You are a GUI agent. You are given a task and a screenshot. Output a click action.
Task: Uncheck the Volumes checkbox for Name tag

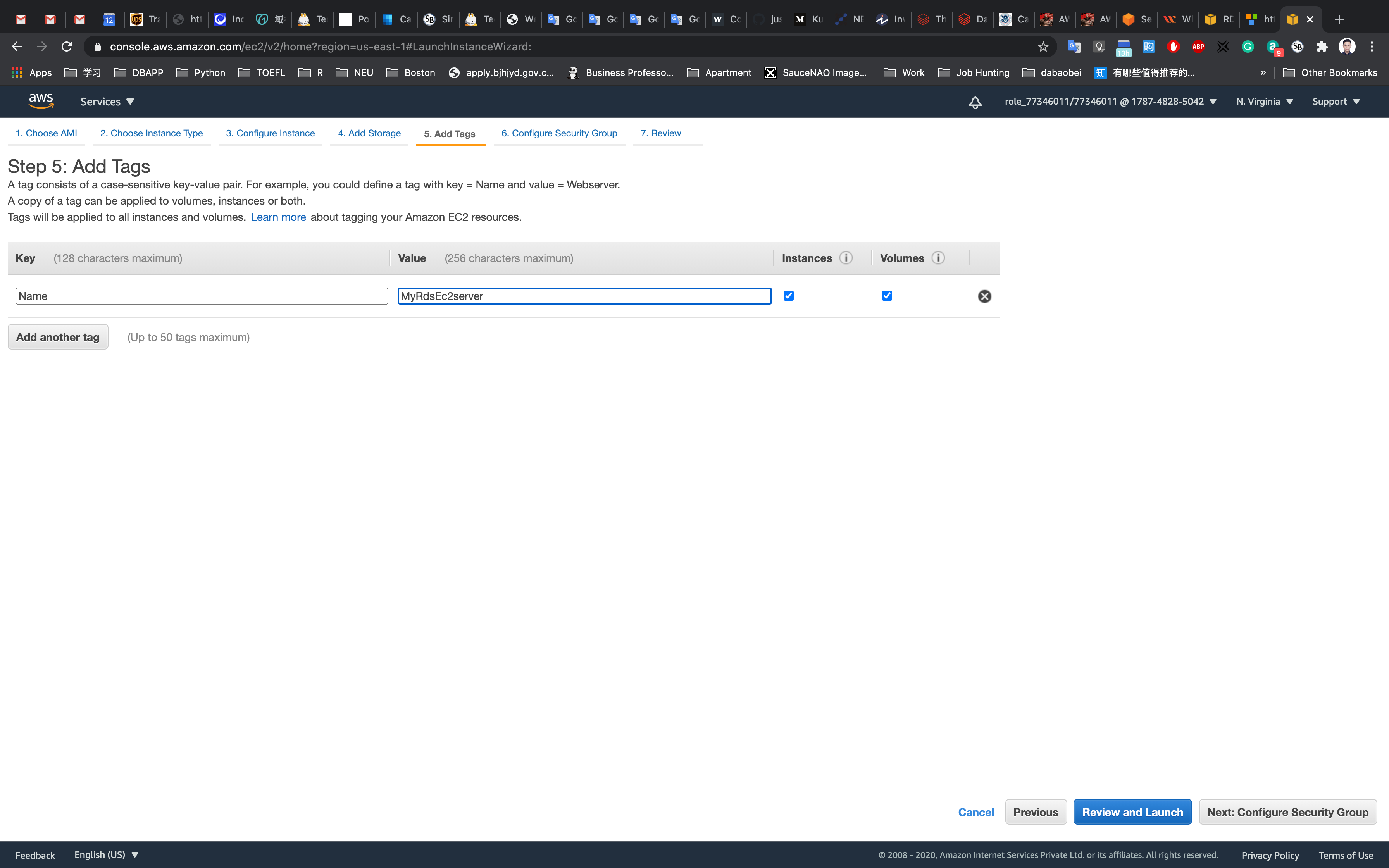tap(887, 296)
